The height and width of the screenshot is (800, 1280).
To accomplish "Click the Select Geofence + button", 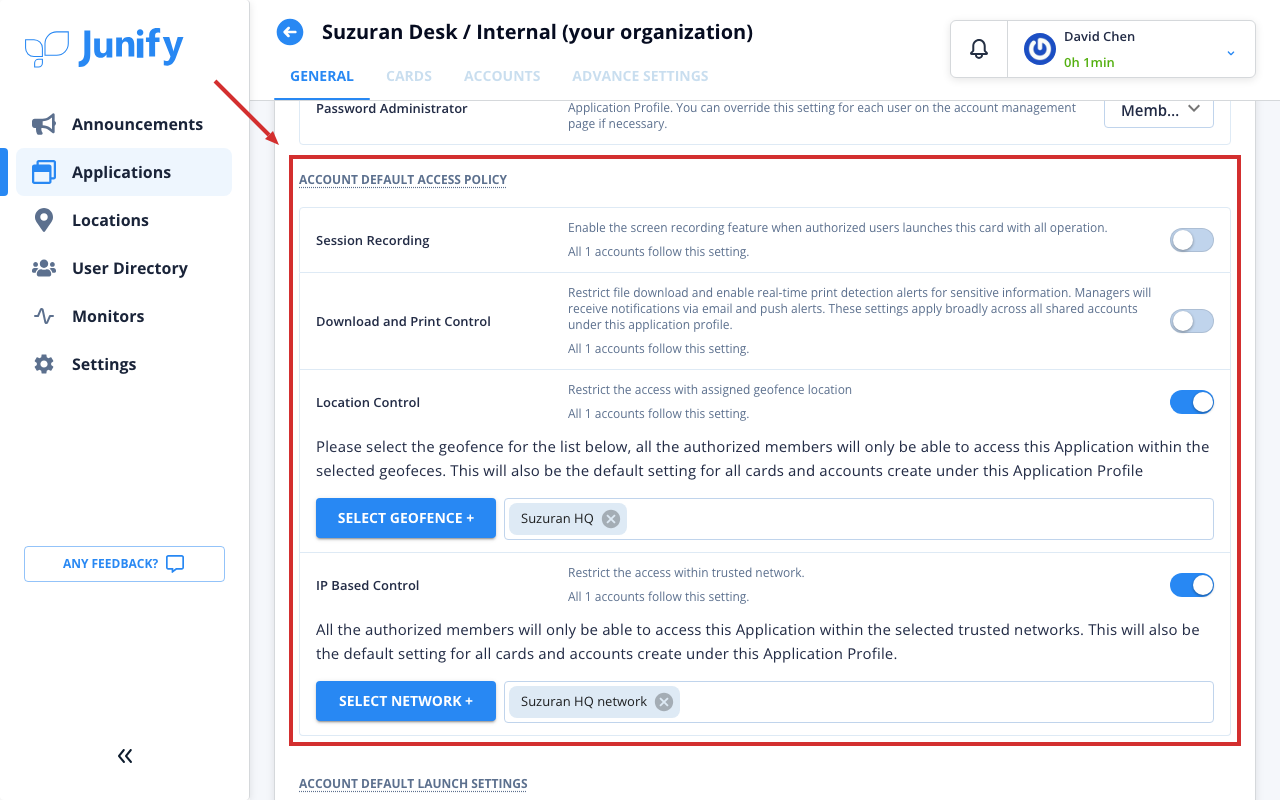I will [406, 518].
